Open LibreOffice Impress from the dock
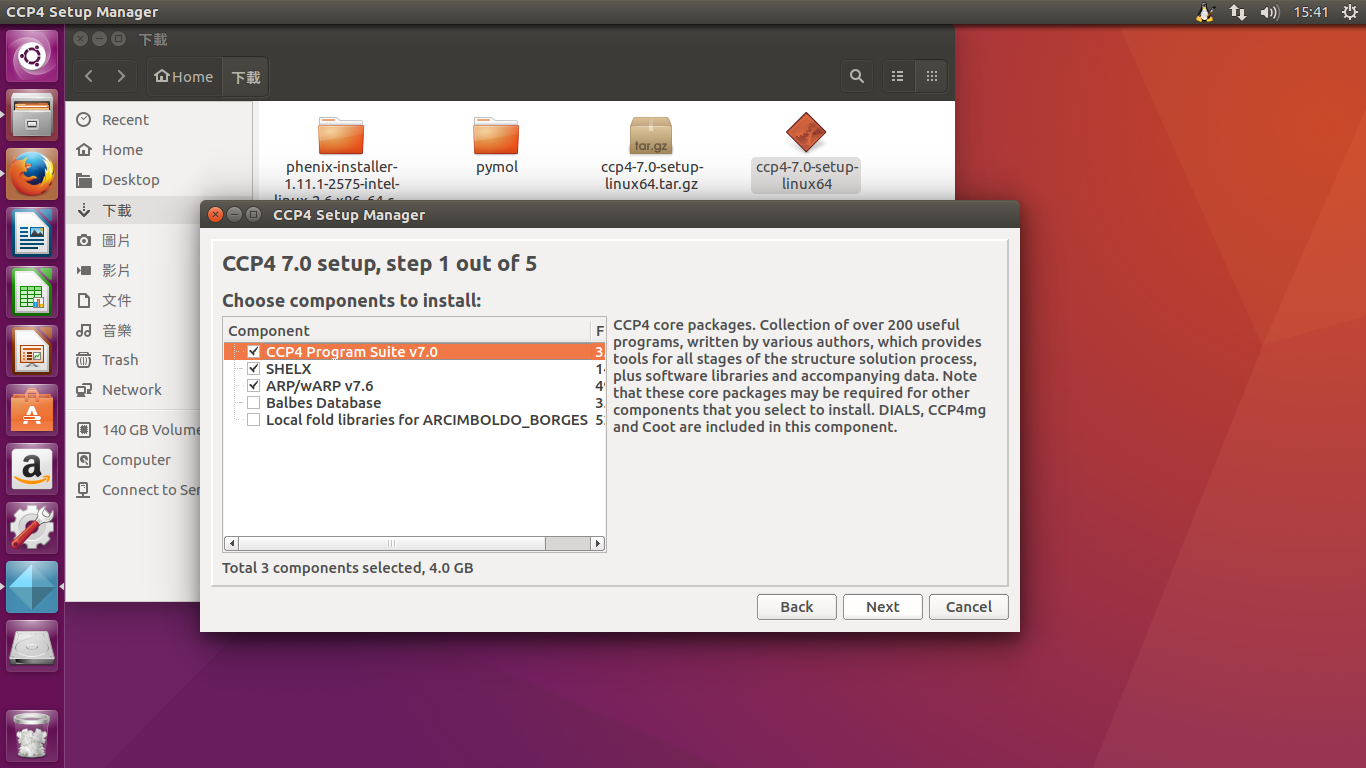 32,351
